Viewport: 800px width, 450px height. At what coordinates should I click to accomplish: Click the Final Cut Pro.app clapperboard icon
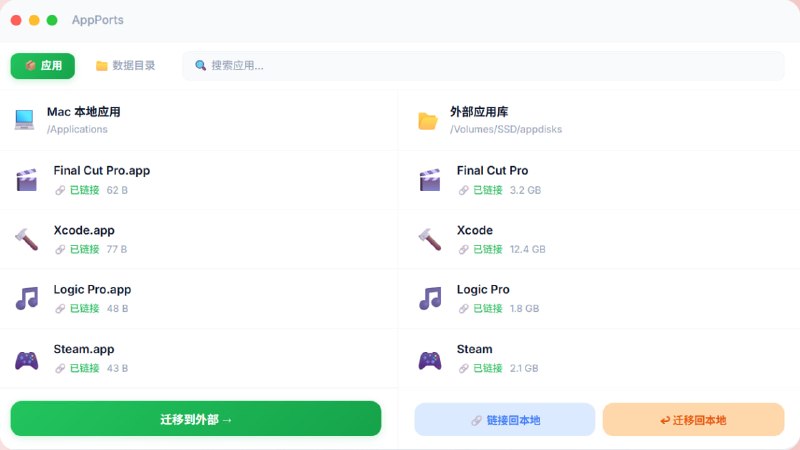tap(27, 180)
